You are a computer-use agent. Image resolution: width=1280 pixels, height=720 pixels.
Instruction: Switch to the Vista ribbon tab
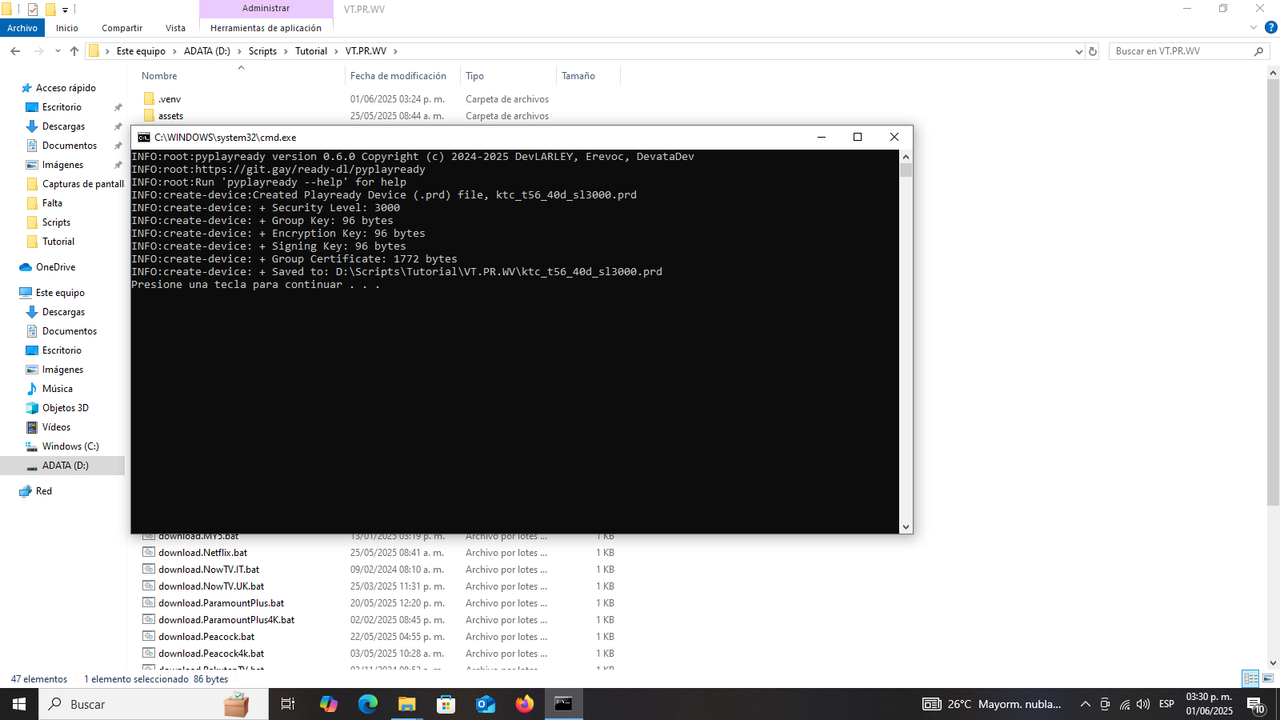[175, 28]
